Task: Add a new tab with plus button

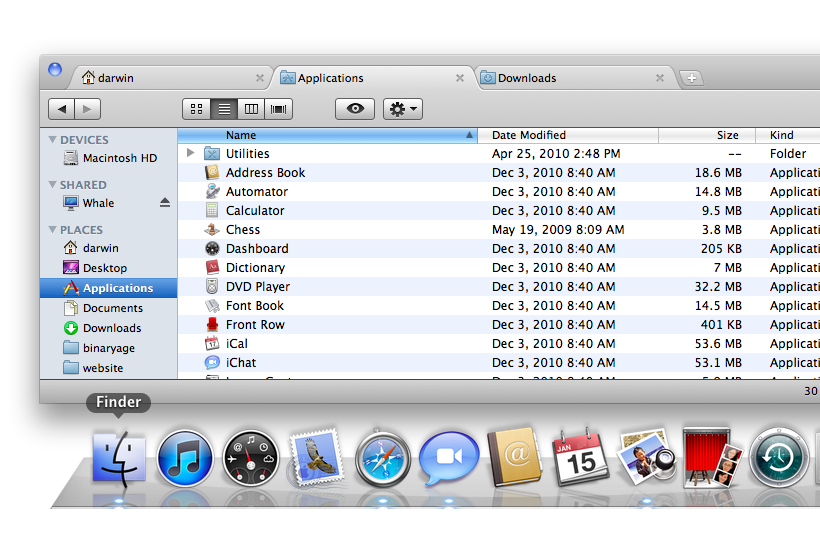Action: pyautogui.click(x=691, y=78)
